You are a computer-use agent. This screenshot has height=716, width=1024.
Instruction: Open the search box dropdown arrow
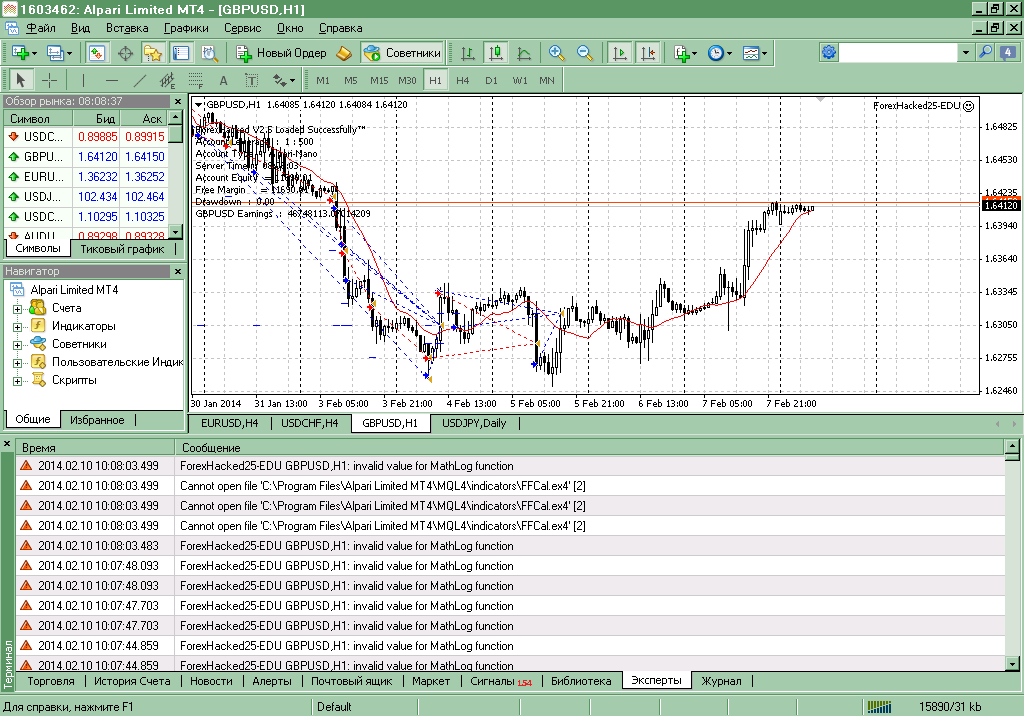point(965,53)
